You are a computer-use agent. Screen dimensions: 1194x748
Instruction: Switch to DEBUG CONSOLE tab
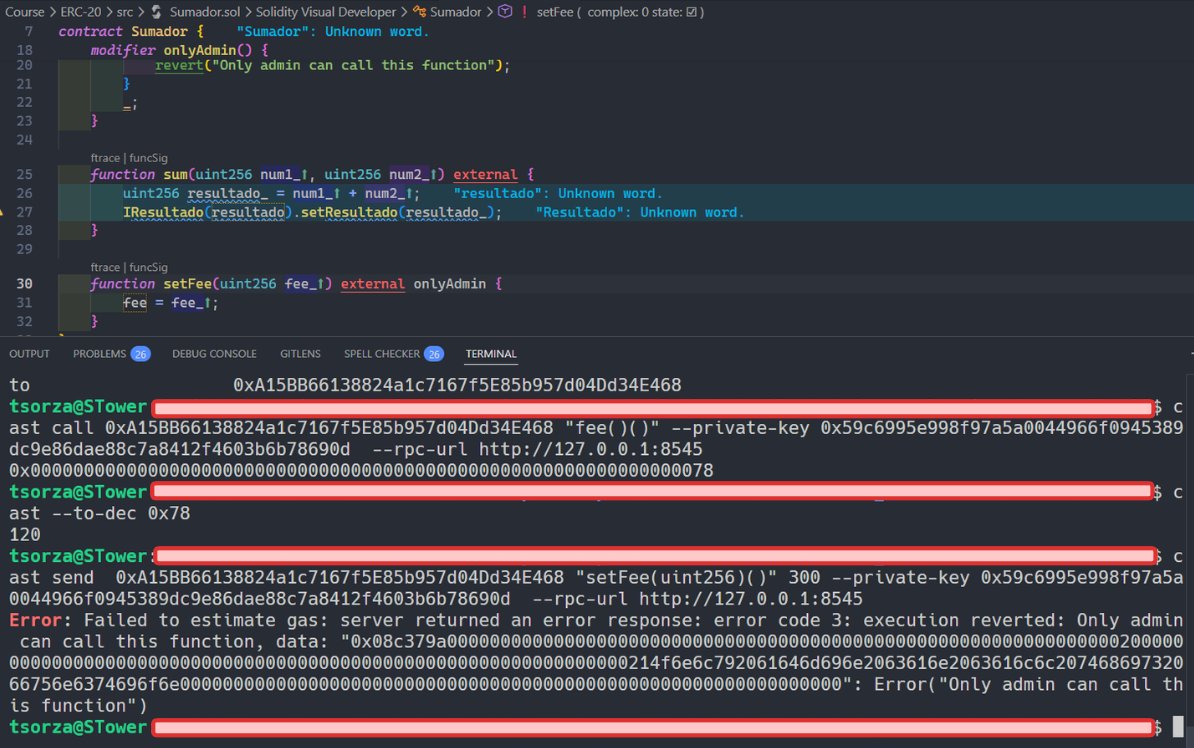click(x=214, y=353)
